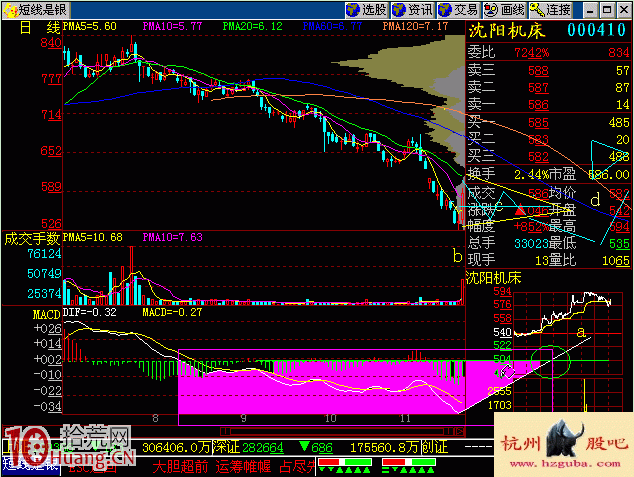This screenshot has width=634, height=477.
Task: Click the shapes icon on 画线
Action: click(x=491, y=10)
